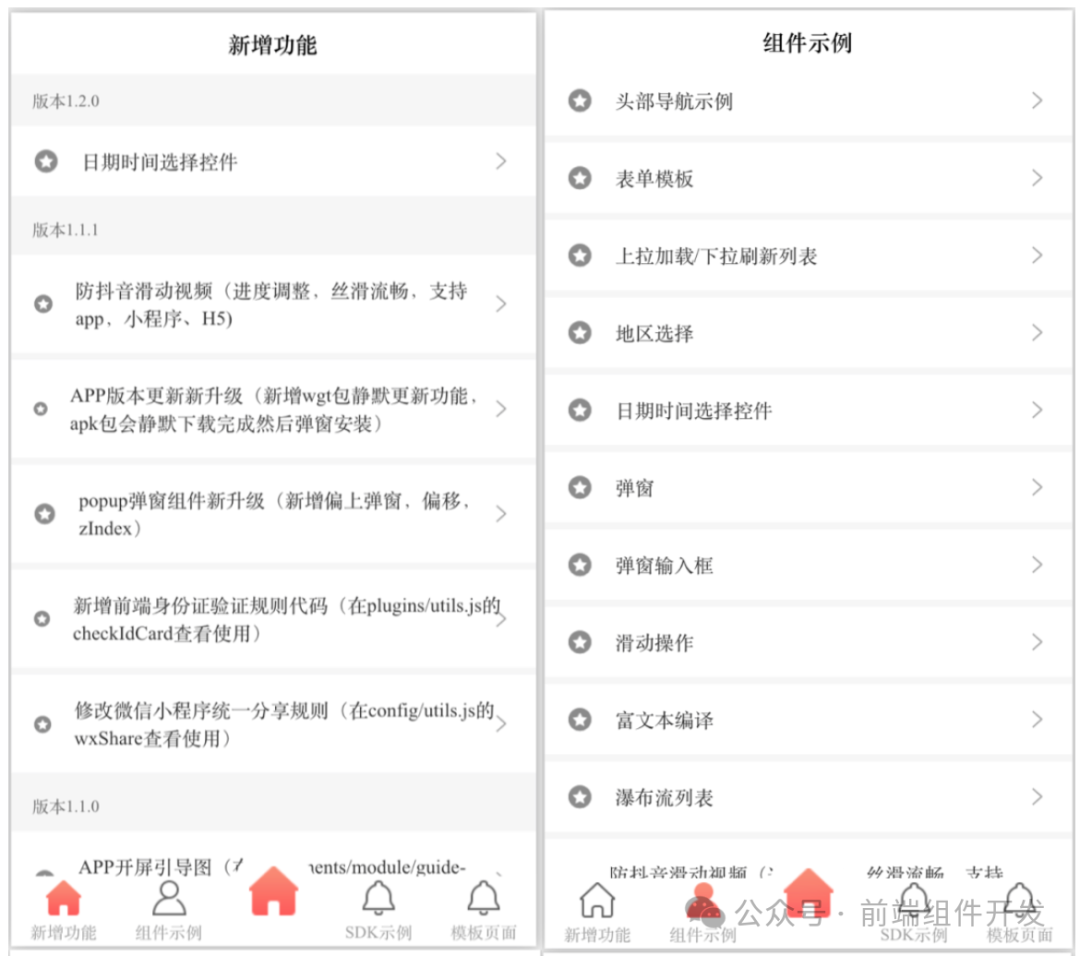
Task: Tap red home icon of 新增功能 tab
Action: click(63, 898)
